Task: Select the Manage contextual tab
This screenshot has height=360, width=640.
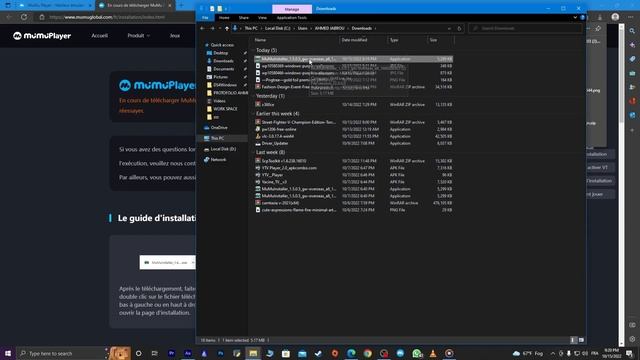Action: 292,9
